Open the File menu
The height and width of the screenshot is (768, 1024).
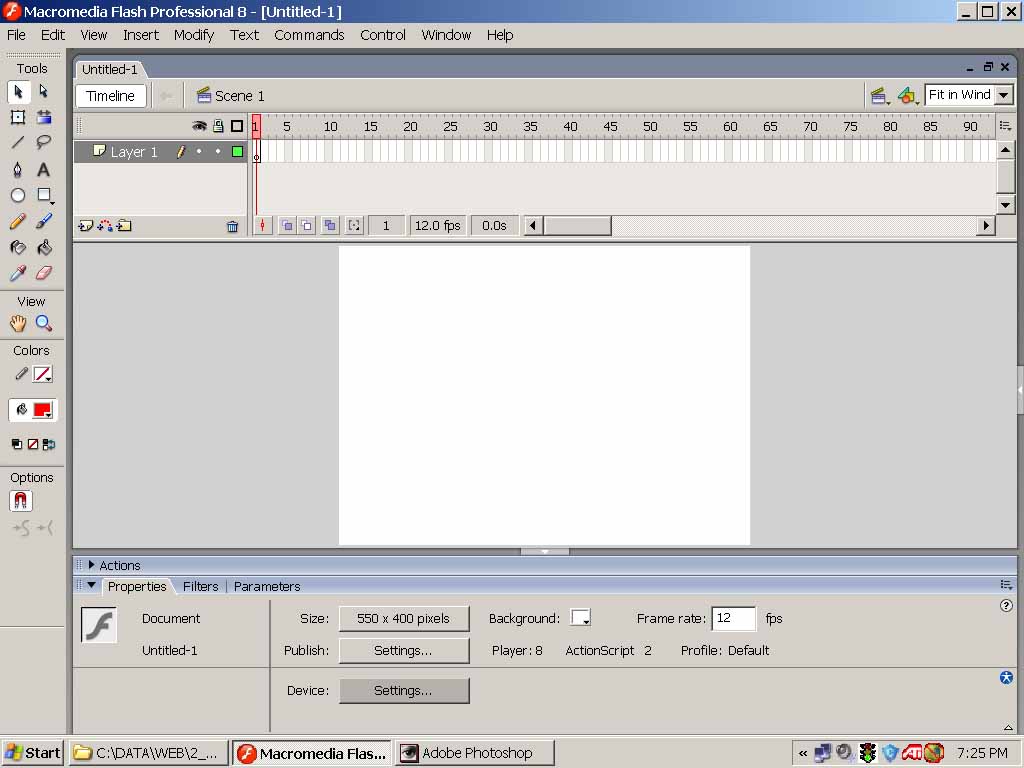[x=16, y=35]
